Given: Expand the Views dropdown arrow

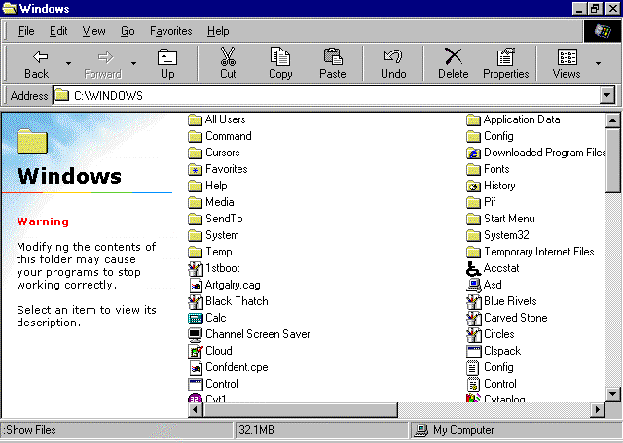Looking at the screenshot, I should click(x=599, y=63).
